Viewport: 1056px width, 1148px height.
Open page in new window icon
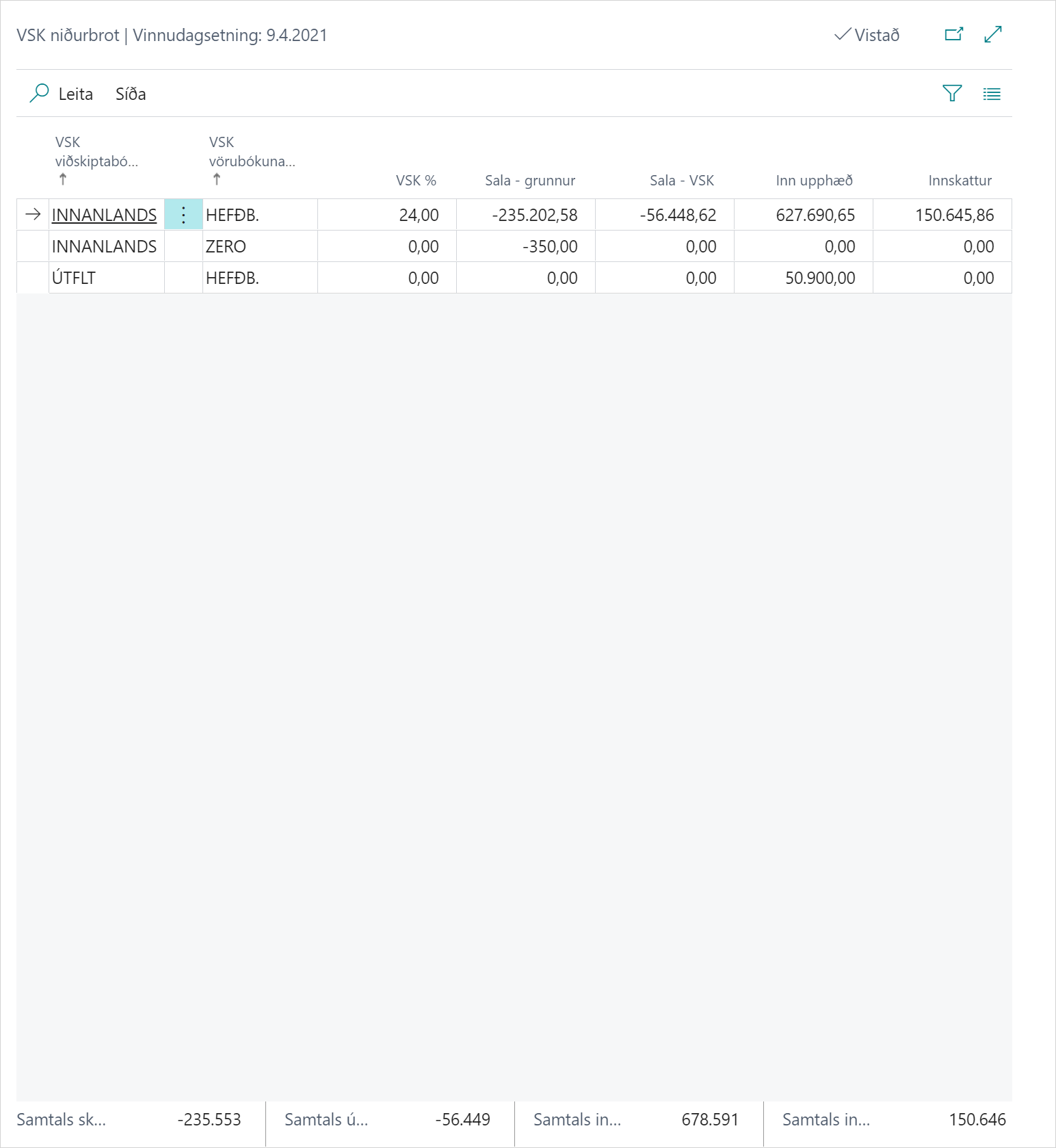coord(953,34)
